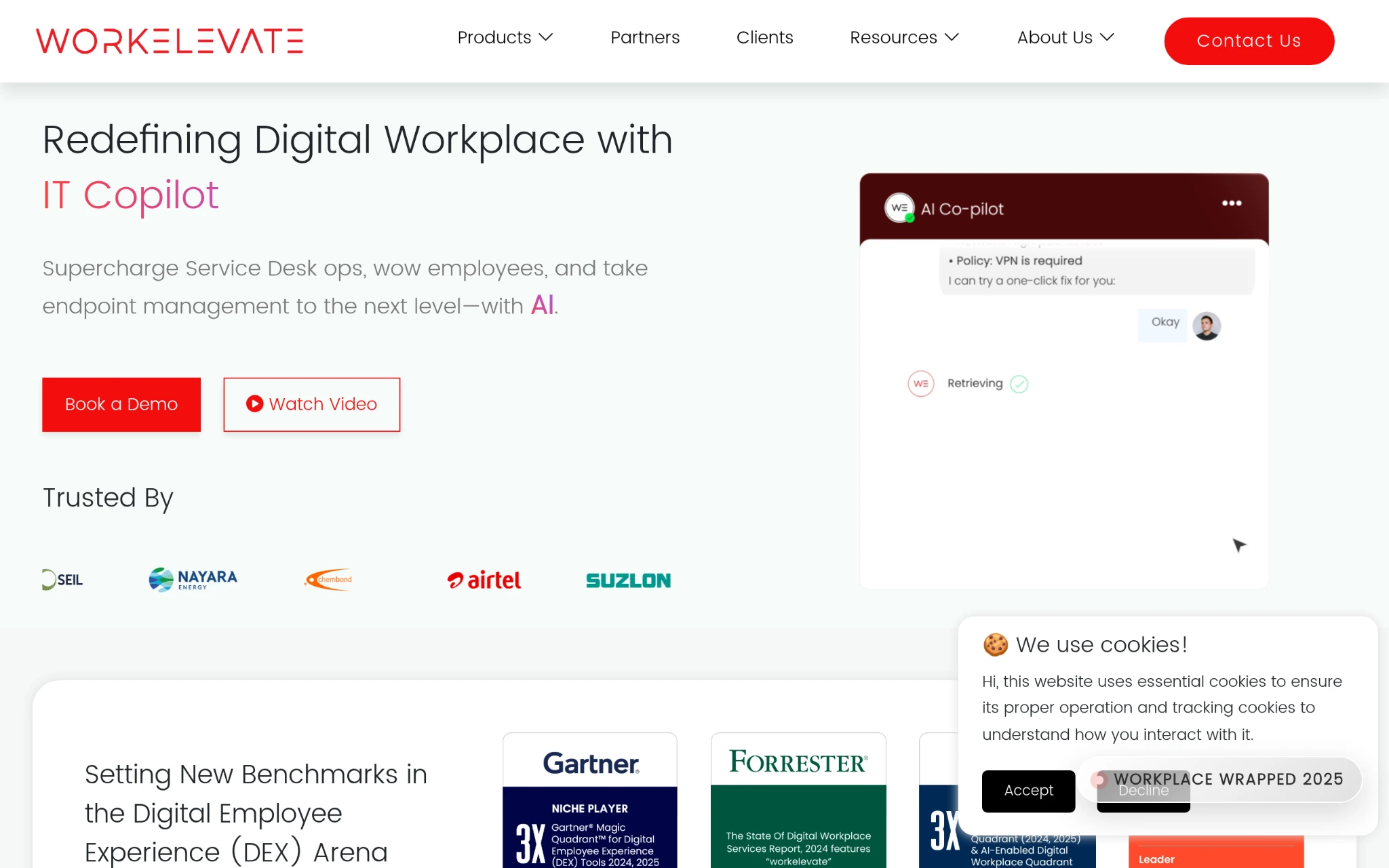Click the WE icon left of Retrieving
1389x868 pixels.
pos(920,384)
